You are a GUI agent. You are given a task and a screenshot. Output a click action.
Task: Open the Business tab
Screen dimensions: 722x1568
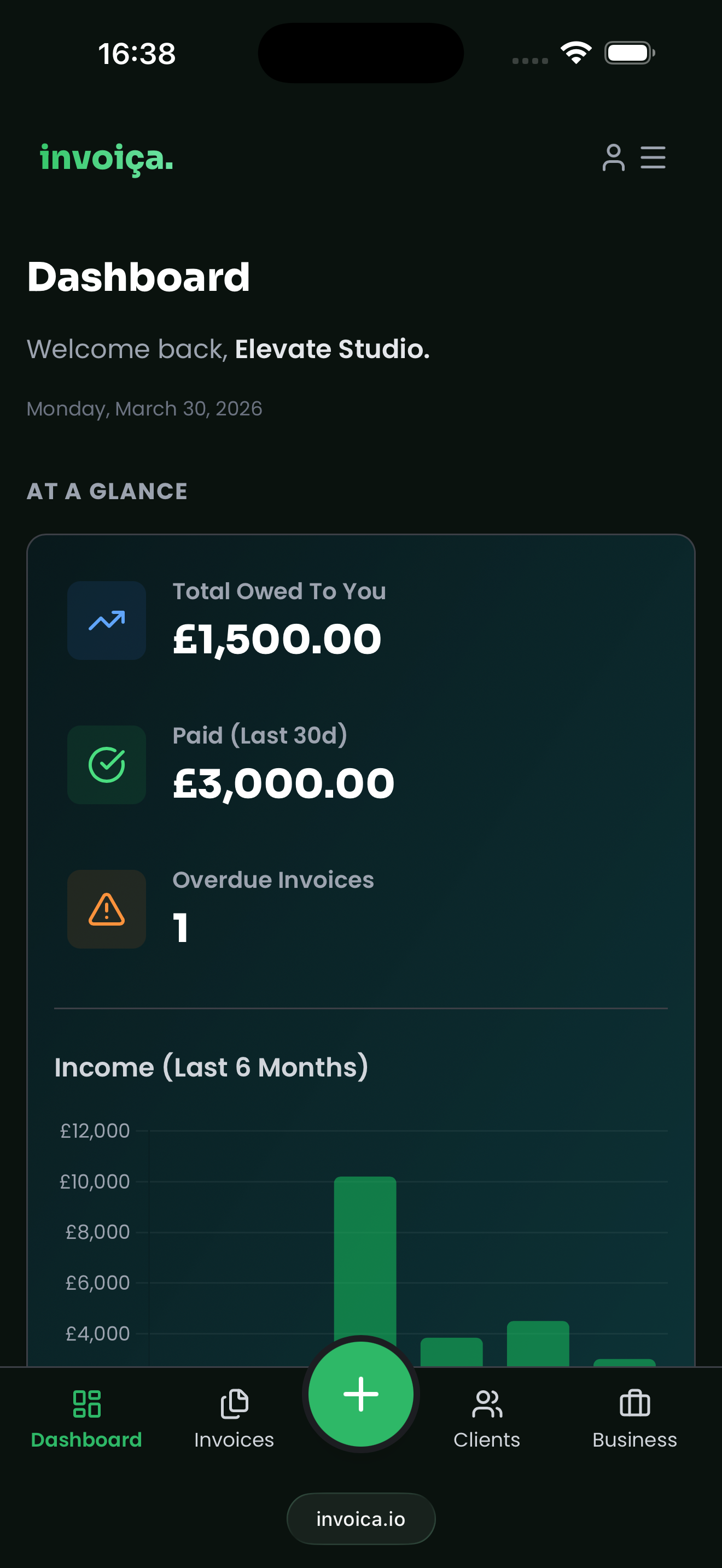tap(635, 1419)
